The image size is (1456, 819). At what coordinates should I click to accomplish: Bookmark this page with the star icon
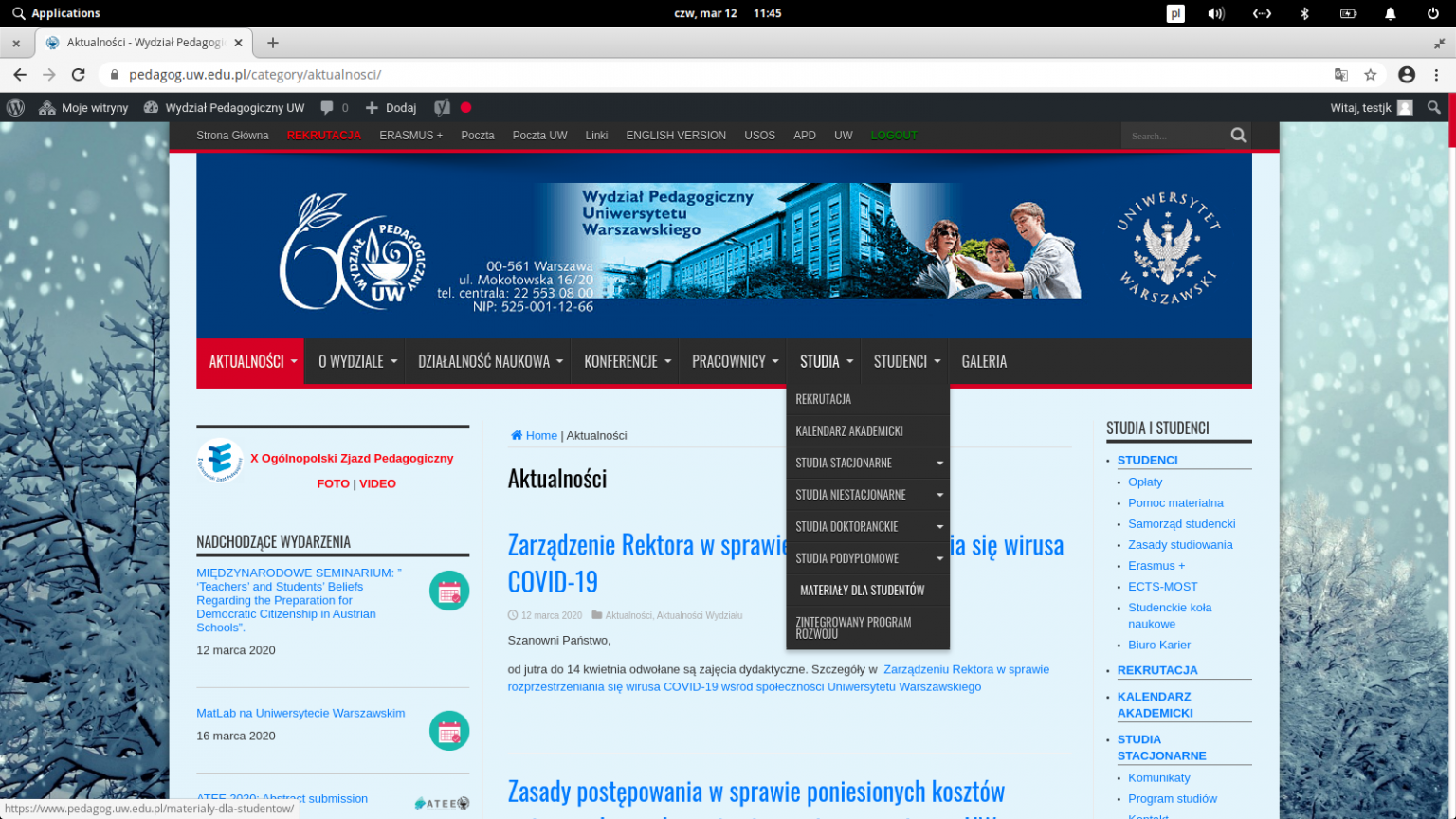point(1370,75)
